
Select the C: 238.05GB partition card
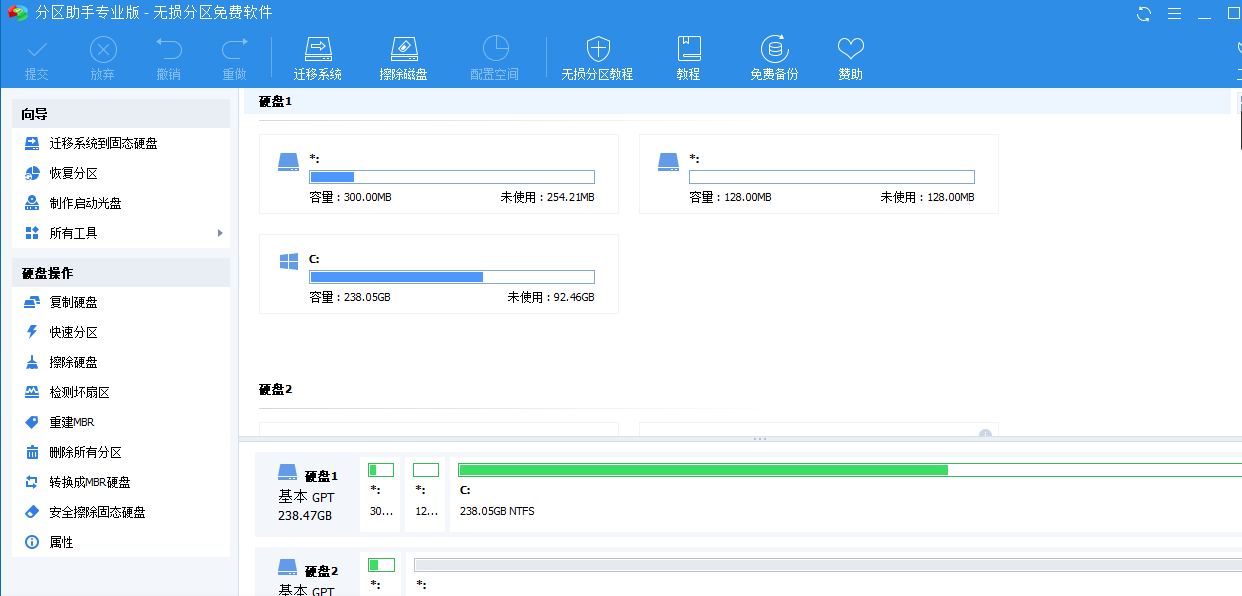(x=439, y=274)
